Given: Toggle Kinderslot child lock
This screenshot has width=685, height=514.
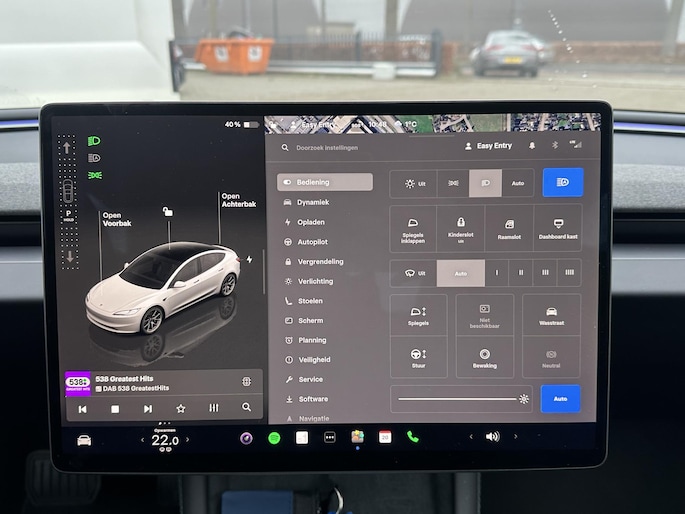Looking at the screenshot, I should coord(460,228).
